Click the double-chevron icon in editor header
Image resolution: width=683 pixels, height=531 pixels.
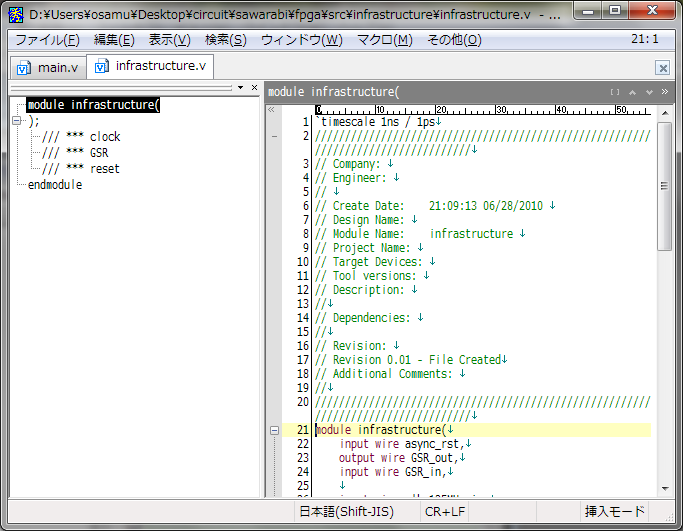pyautogui.click(x=665, y=92)
